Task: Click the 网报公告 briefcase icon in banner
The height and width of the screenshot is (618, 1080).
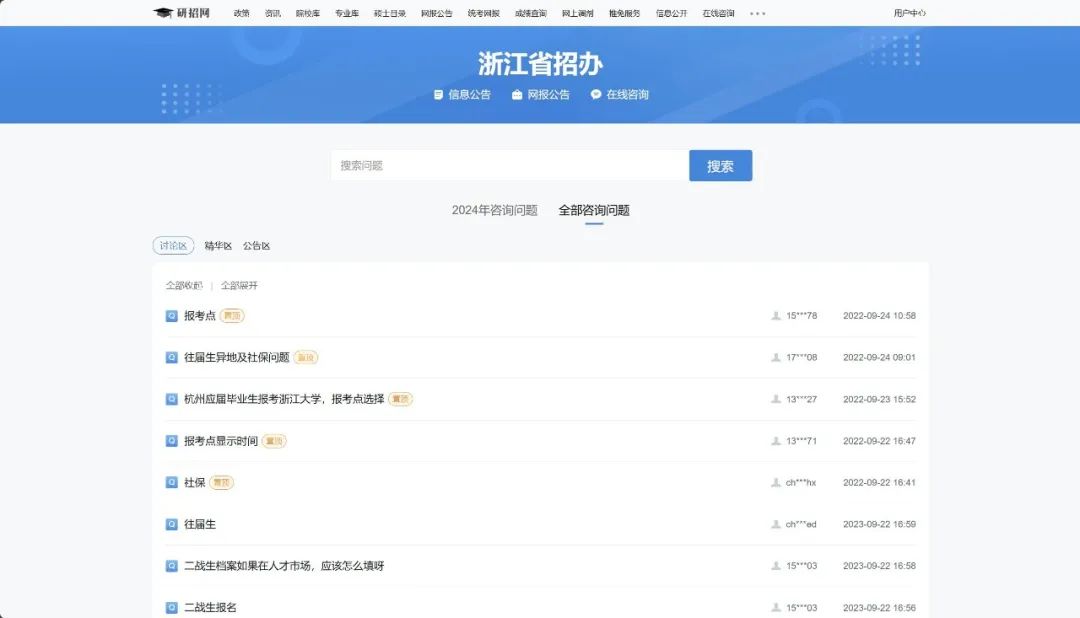Action: click(517, 94)
